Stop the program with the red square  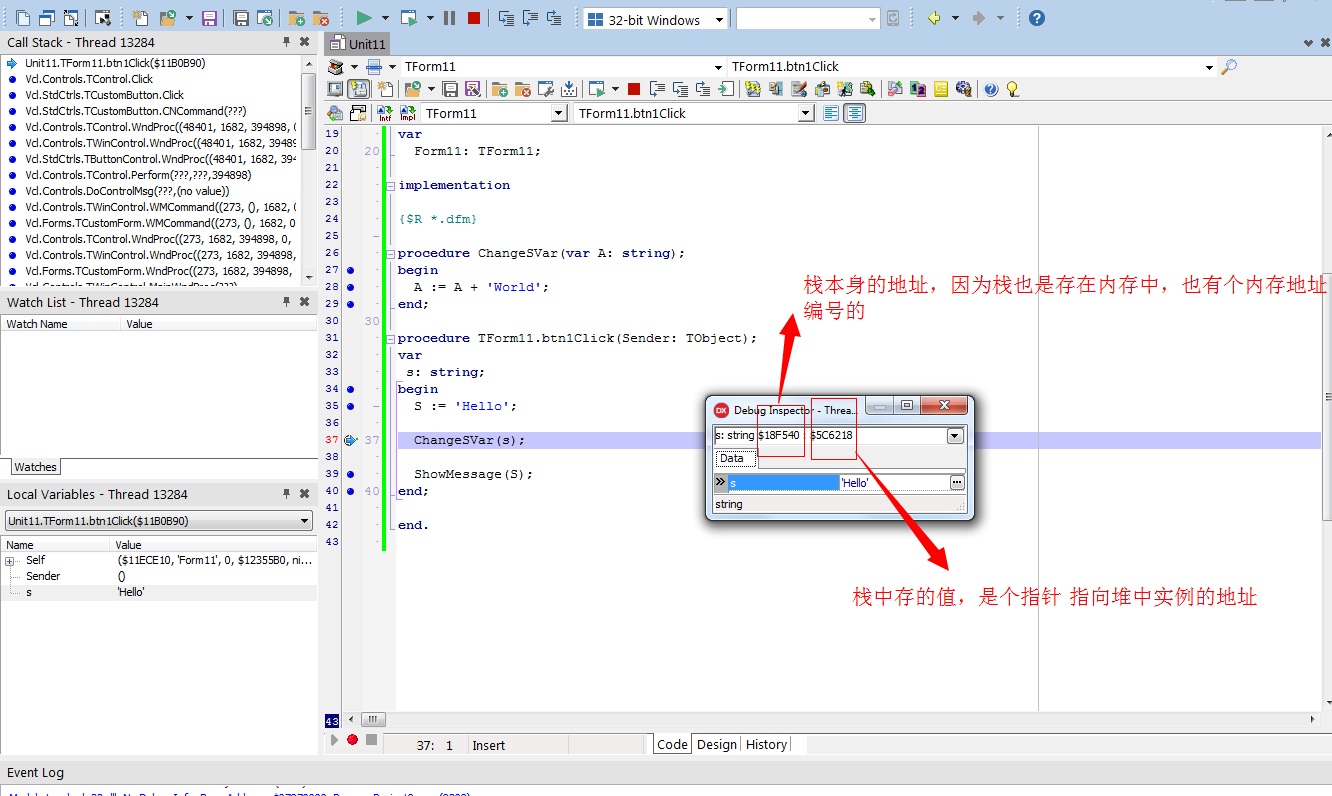(474, 18)
